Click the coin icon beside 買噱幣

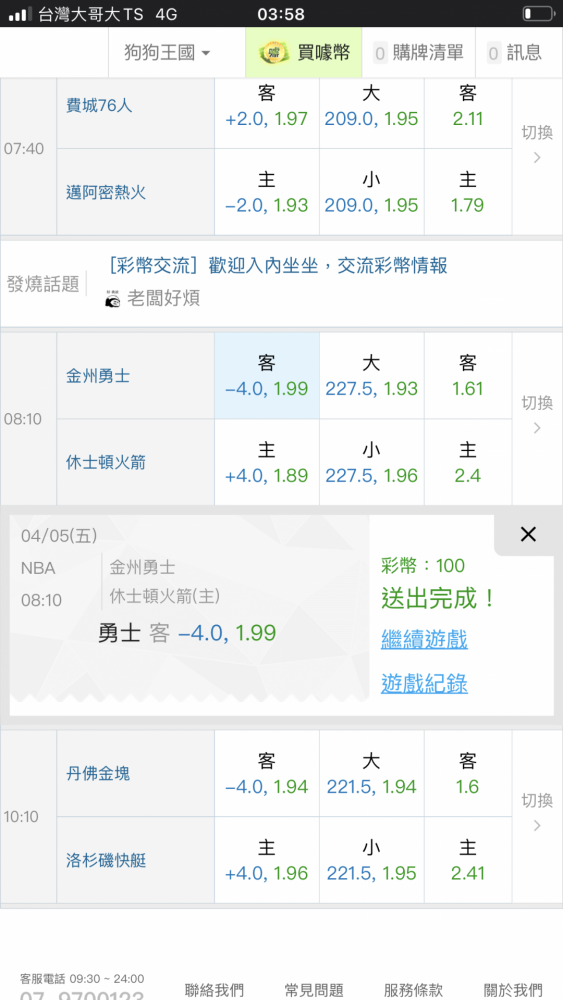[274, 52]
